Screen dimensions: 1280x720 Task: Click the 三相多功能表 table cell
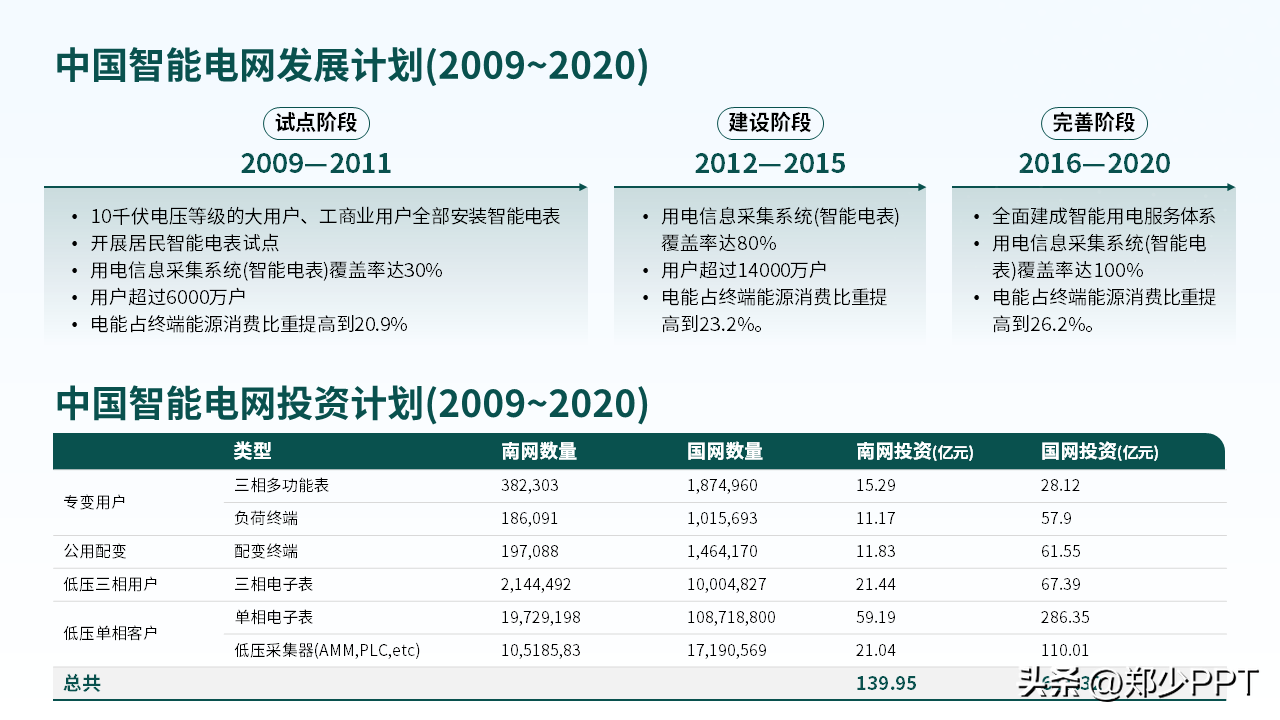(282, 485)
